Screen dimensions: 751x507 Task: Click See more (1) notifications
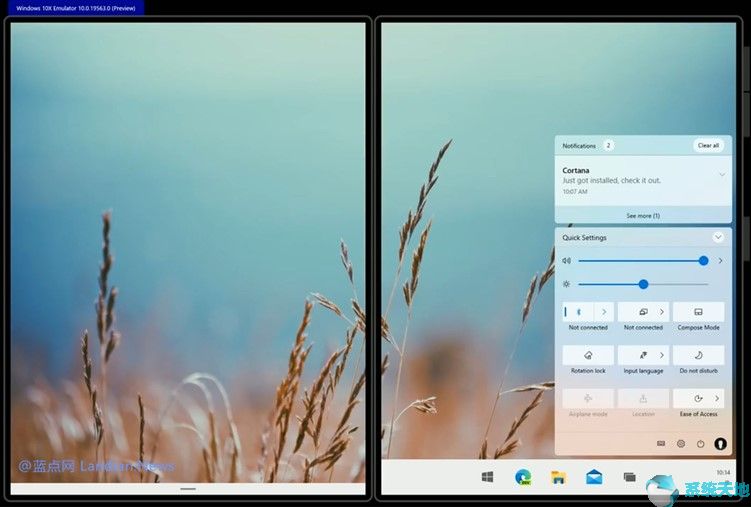click(643, 216)
